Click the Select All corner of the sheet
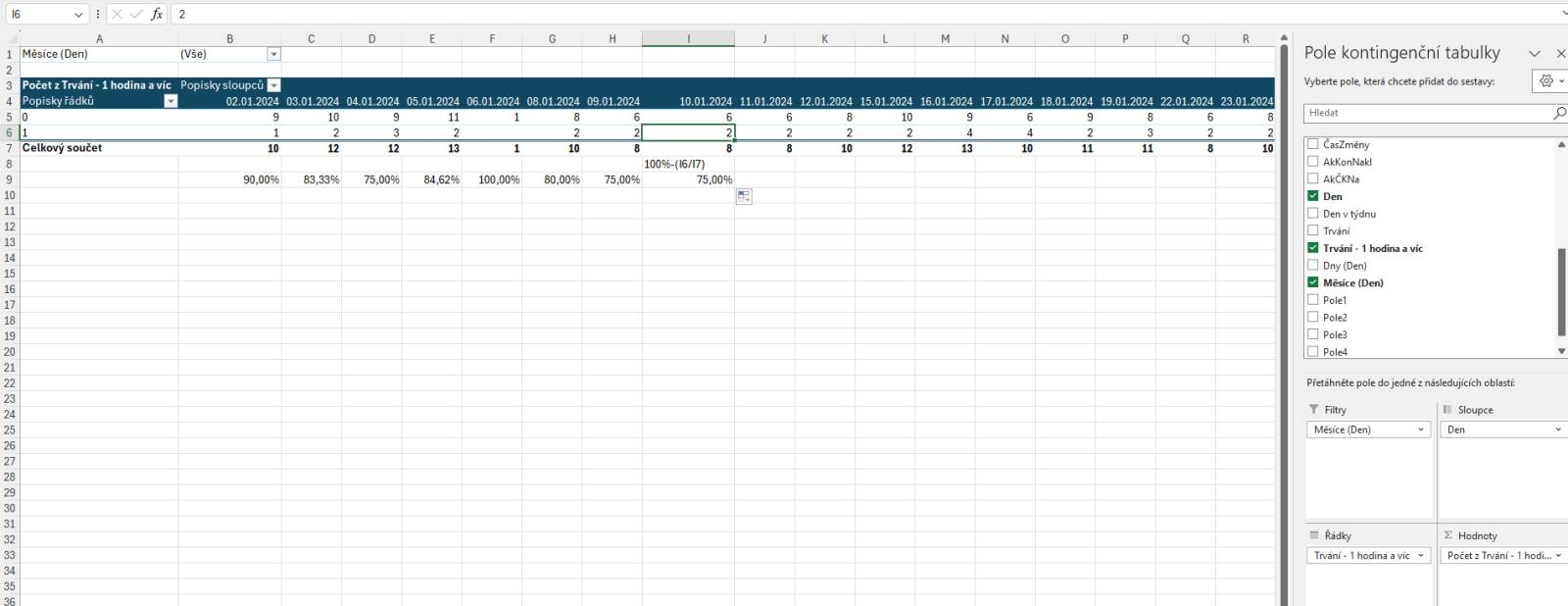1568x606 pixels. coord(9,39)
